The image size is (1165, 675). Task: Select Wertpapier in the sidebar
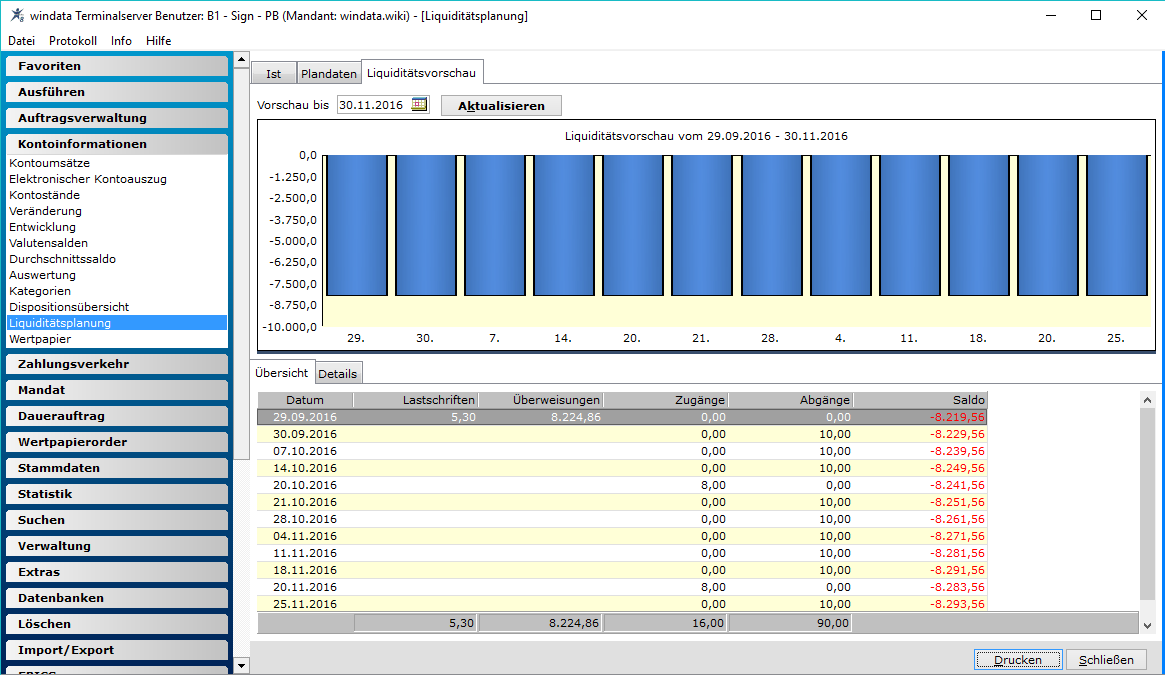coord(40,339)
